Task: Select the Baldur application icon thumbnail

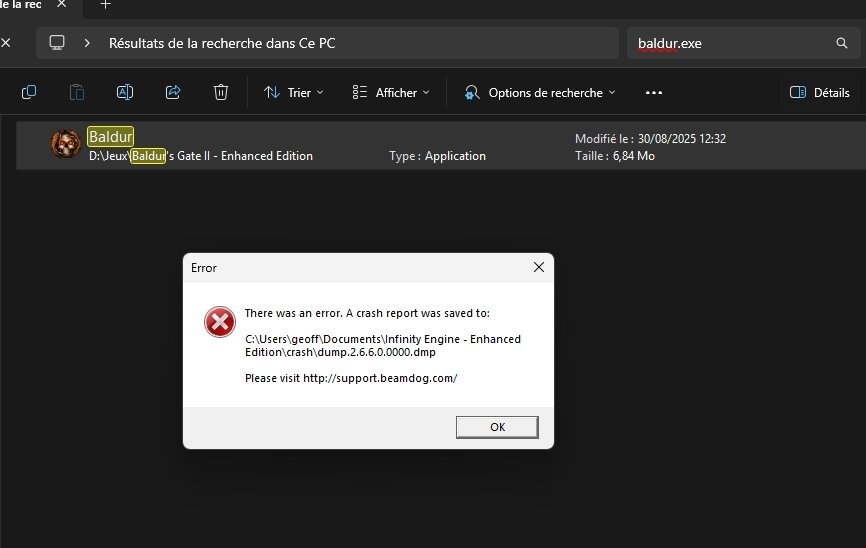Action: [66, 144]
